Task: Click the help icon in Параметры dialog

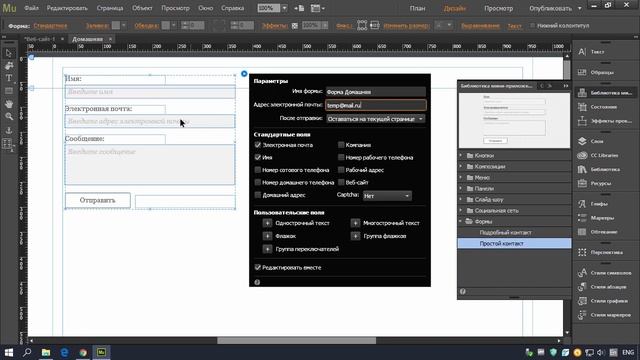Action: pyautogui.click(x=257, y=282)
